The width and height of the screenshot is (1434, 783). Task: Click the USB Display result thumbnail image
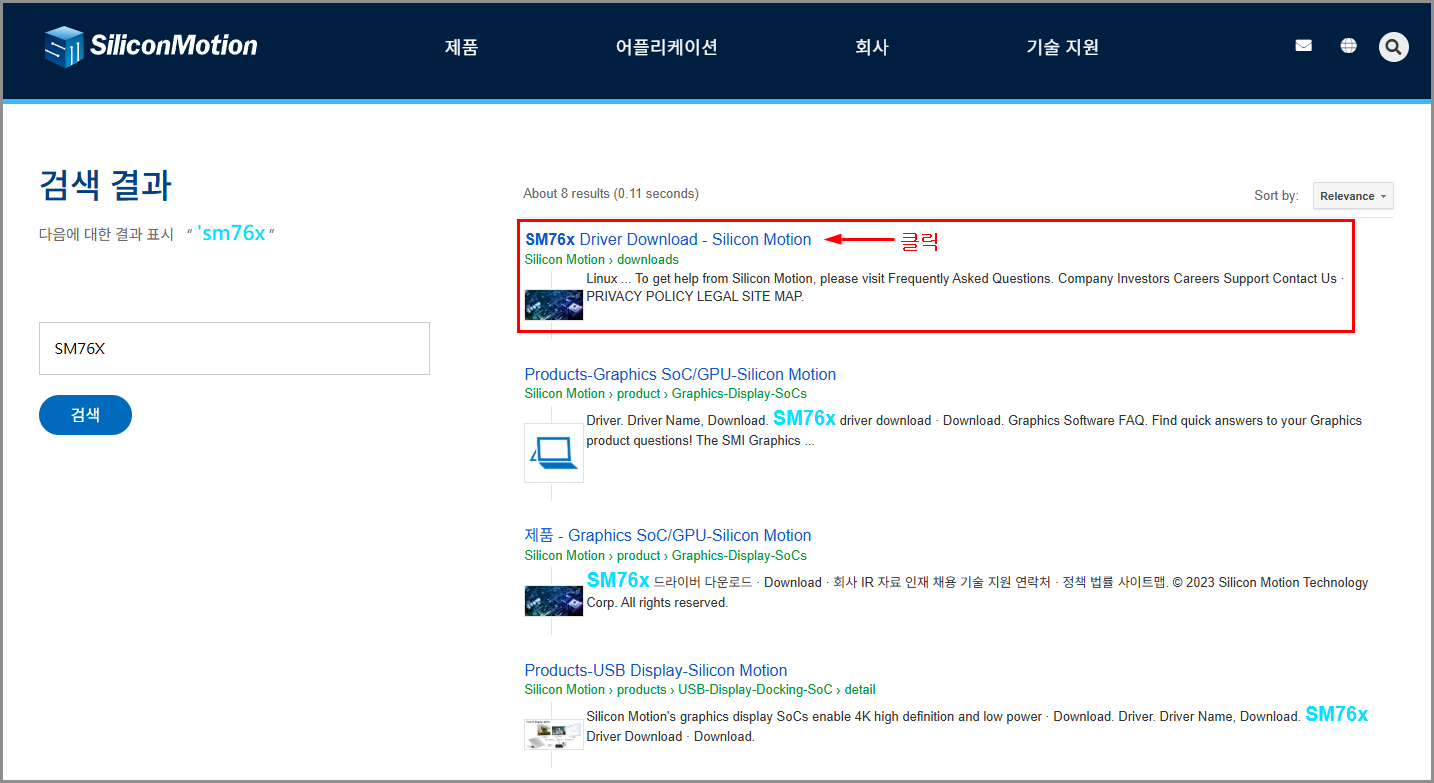553,733
